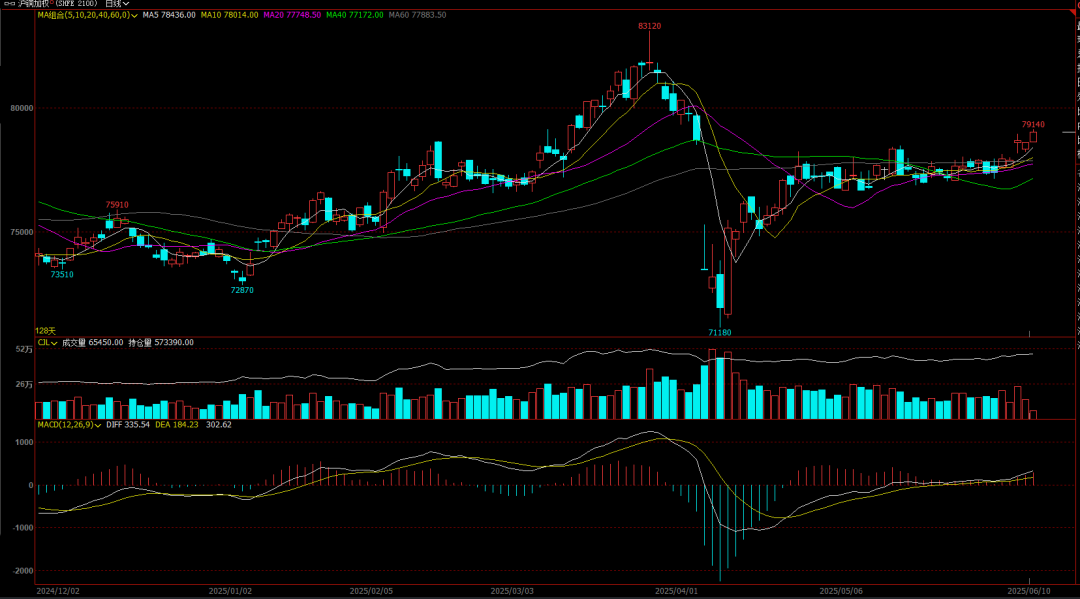Click the 1000 MACD axis label

[24, 443]
